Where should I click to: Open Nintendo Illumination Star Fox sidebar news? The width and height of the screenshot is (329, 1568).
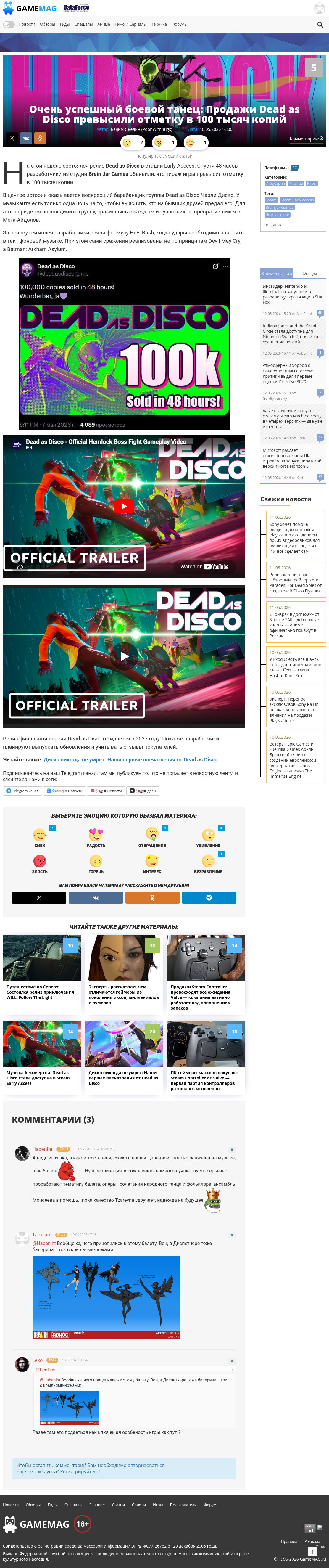tap(293, 294)
